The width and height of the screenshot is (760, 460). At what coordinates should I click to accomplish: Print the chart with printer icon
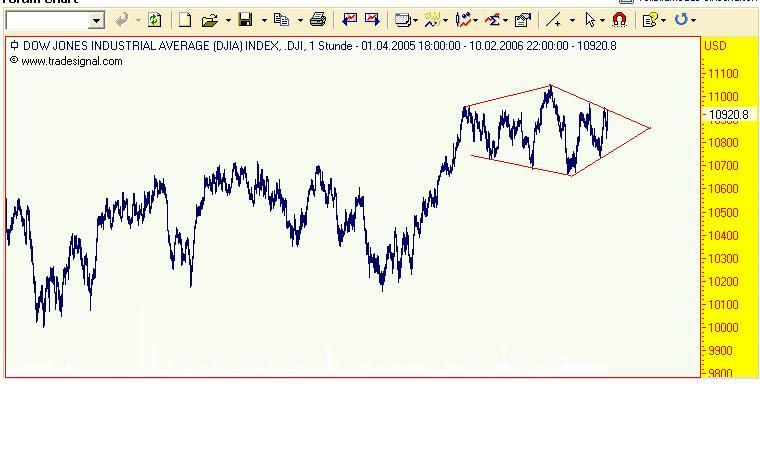point(317,20)
